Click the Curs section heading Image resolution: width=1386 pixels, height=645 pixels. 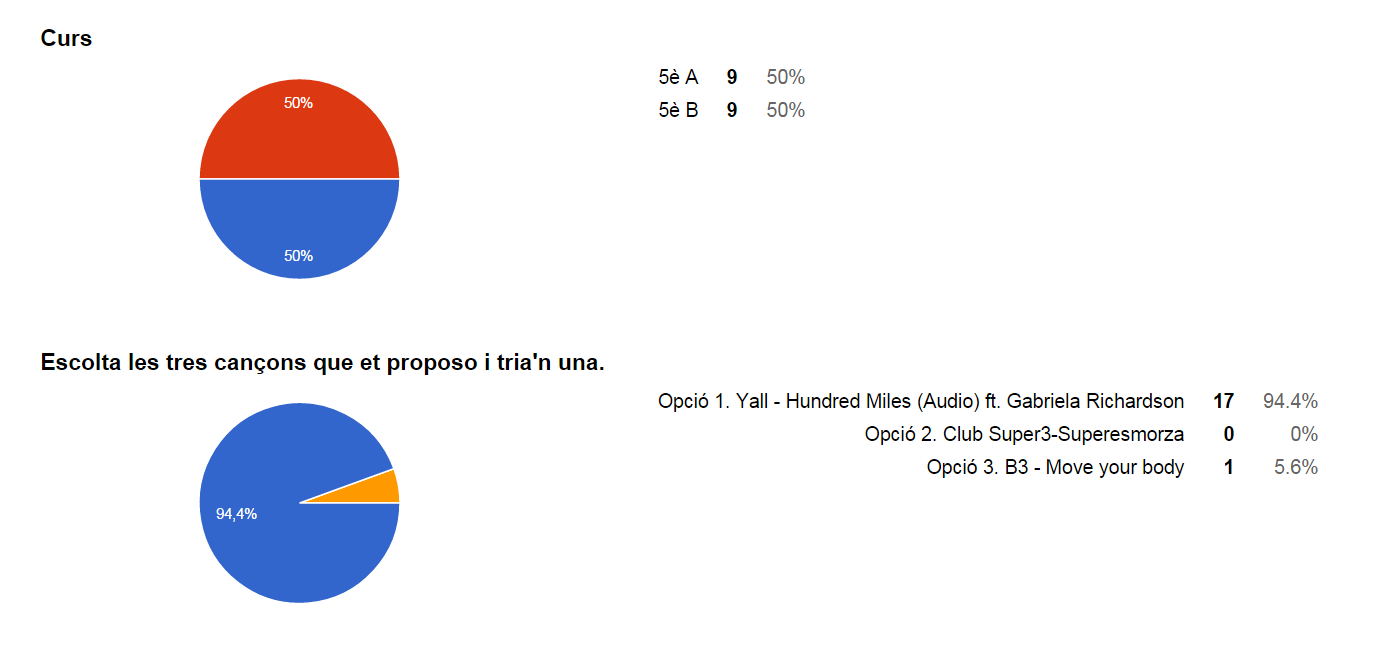(66, 39)
